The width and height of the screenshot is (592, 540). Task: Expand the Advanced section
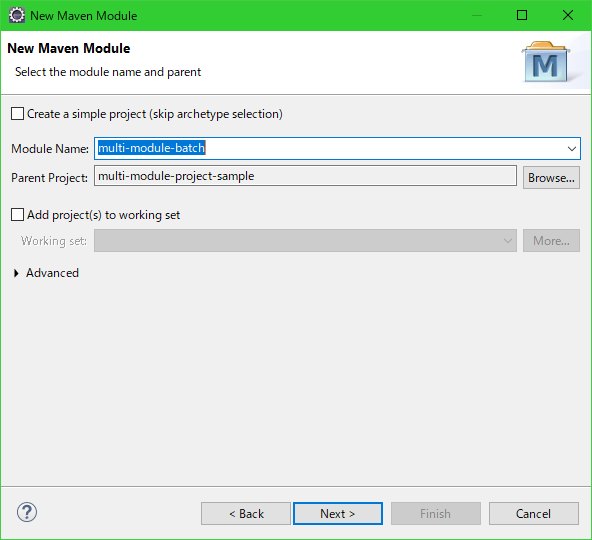coord(16,273)
